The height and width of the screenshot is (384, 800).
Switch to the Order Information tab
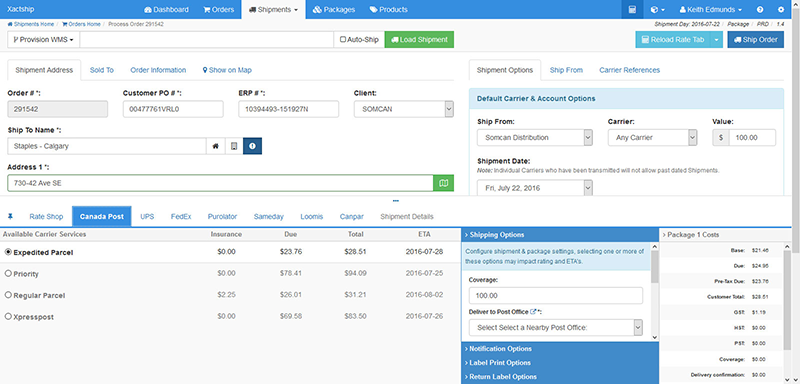(x=158, y=70)
